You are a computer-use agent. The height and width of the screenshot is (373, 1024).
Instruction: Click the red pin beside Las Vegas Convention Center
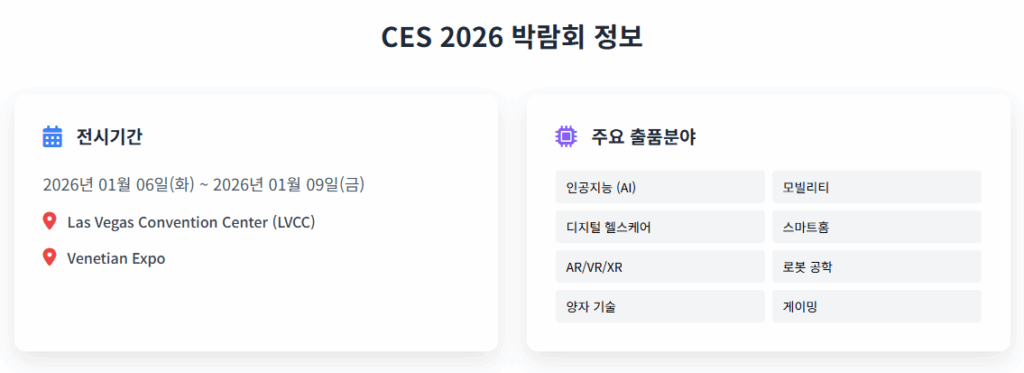(x=49, y=221)
